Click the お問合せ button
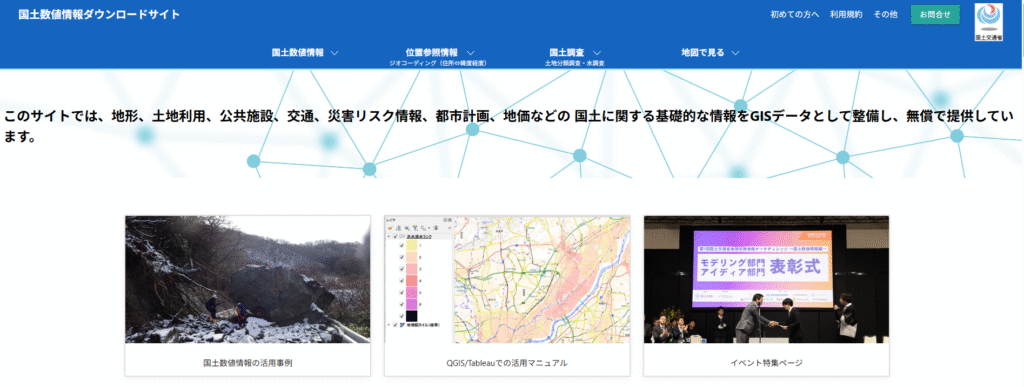The height and width of the screenshot is (387, 1024). [x=935, y=14]
